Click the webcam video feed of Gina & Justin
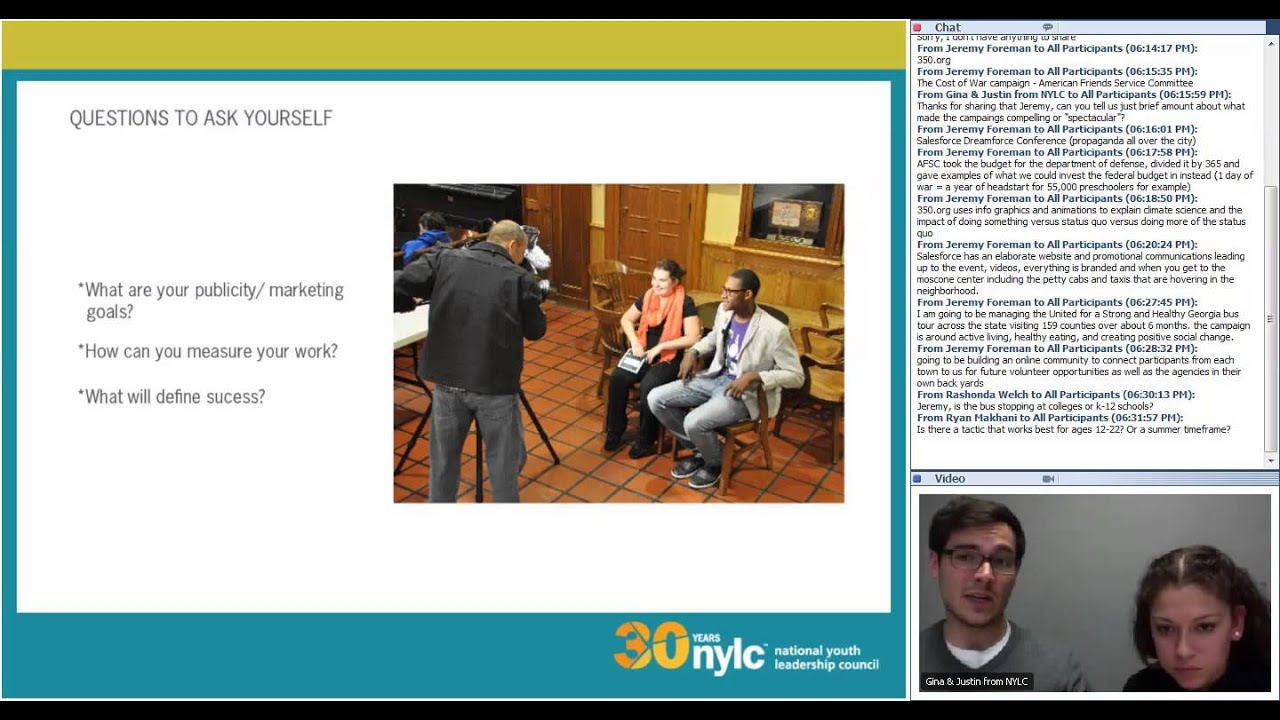The width and height of the screenshot is (1280, 720). pyautogui.click(x=1094, y=592)
